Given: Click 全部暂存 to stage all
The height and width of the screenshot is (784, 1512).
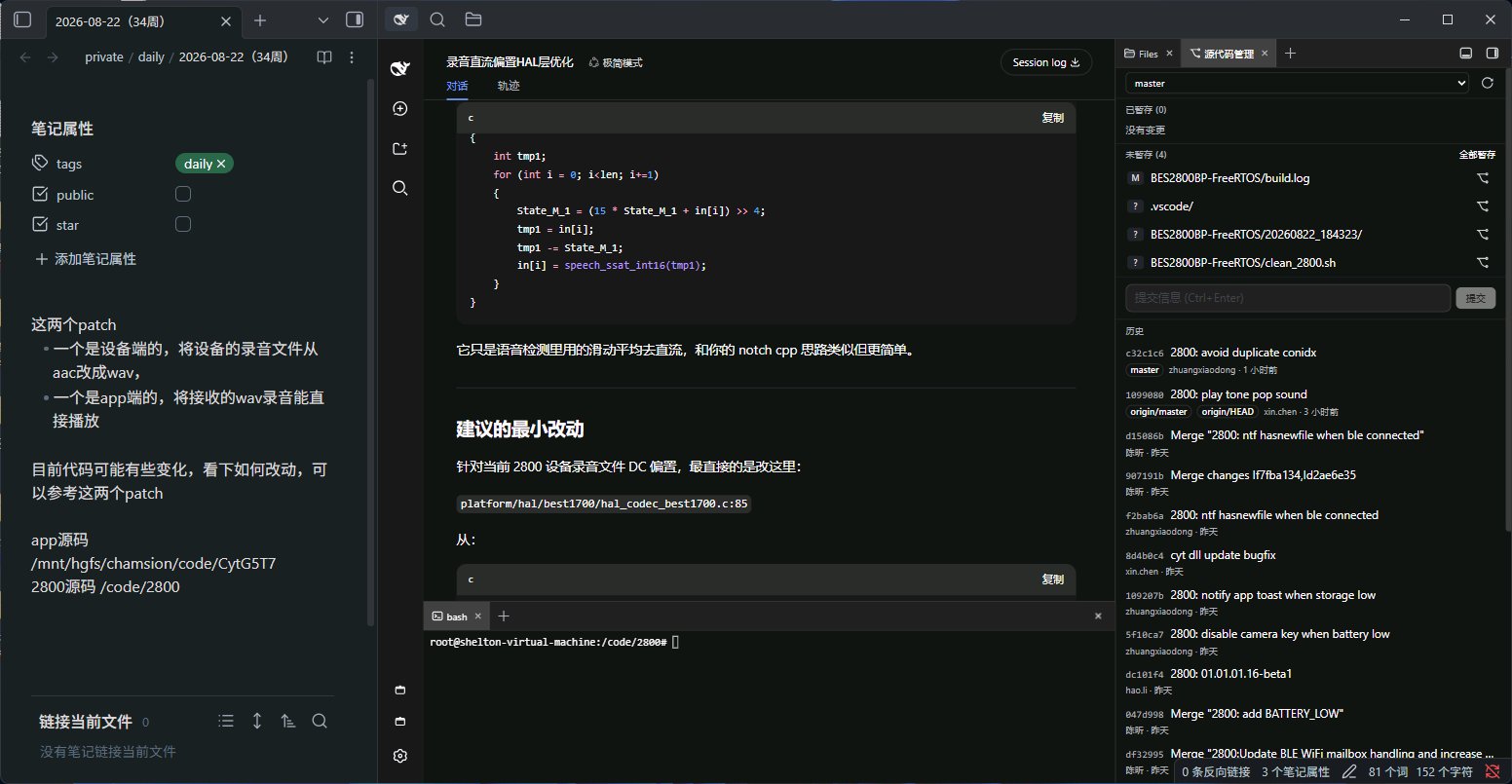Looking at the screenshot, I should [1477, 155].
